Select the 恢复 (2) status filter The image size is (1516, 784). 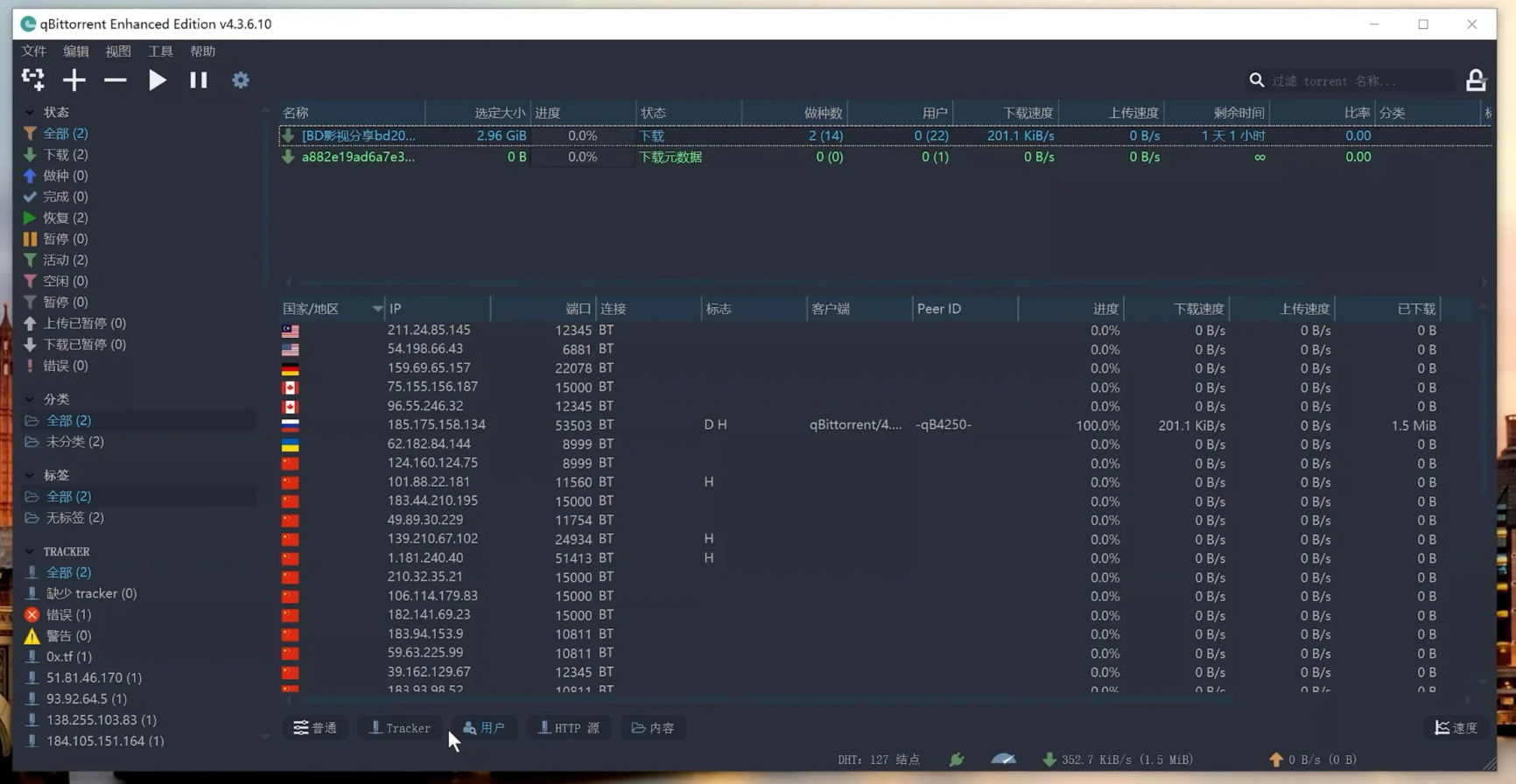point(66,218)
